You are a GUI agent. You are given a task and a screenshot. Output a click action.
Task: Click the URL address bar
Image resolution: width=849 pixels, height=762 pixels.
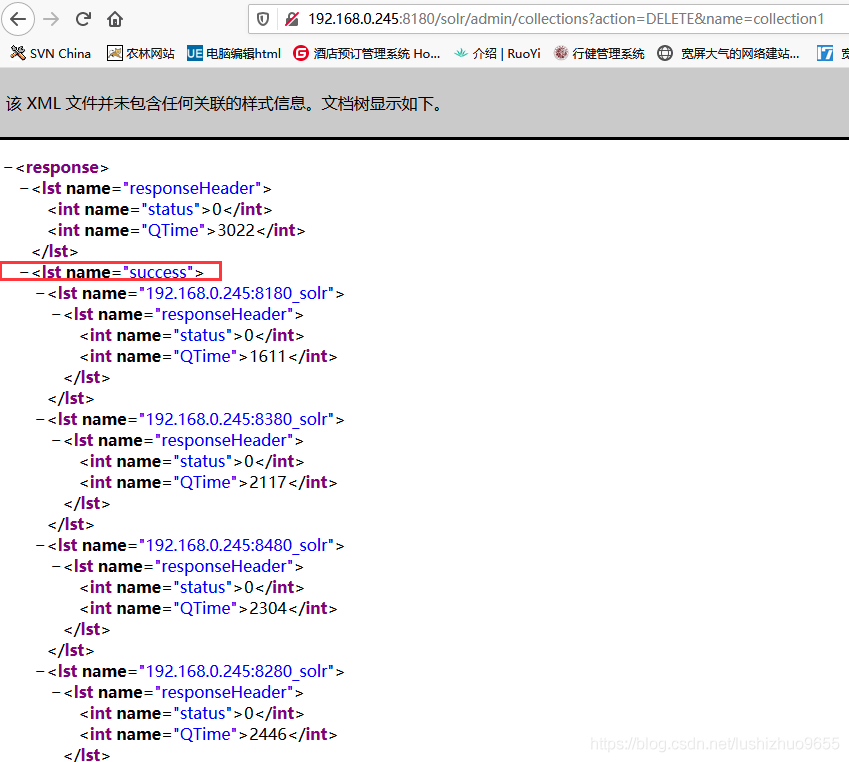coord(560,19)
